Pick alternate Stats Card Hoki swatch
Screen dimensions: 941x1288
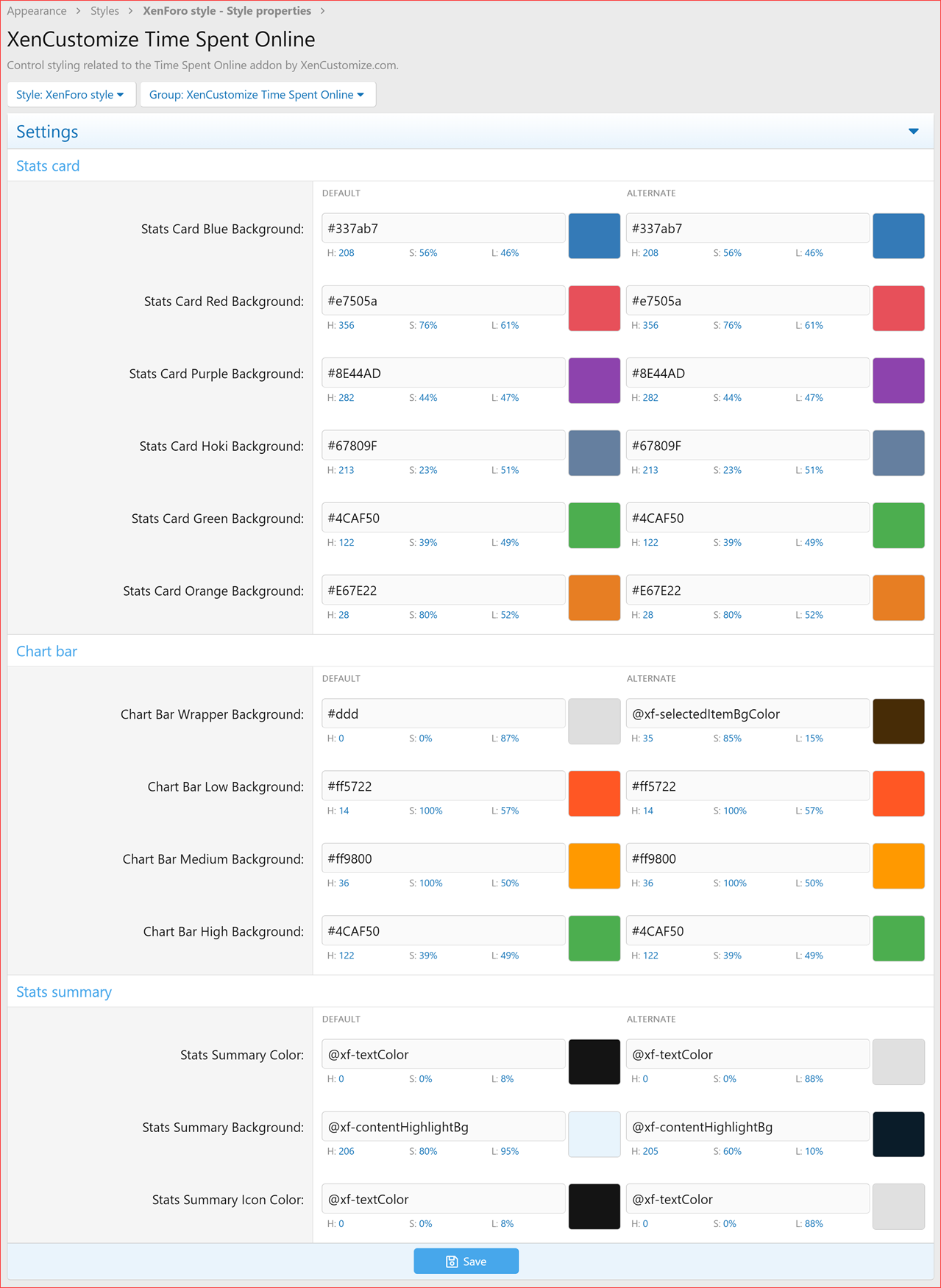898,453
